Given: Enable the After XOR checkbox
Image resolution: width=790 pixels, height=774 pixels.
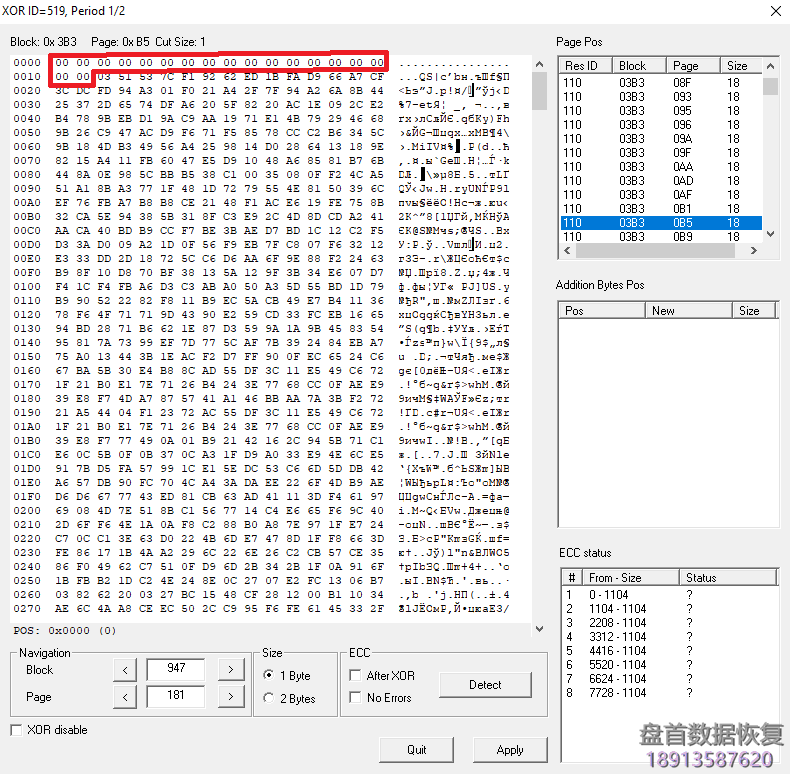Looking at the screenshot, I should coord(355,675).
